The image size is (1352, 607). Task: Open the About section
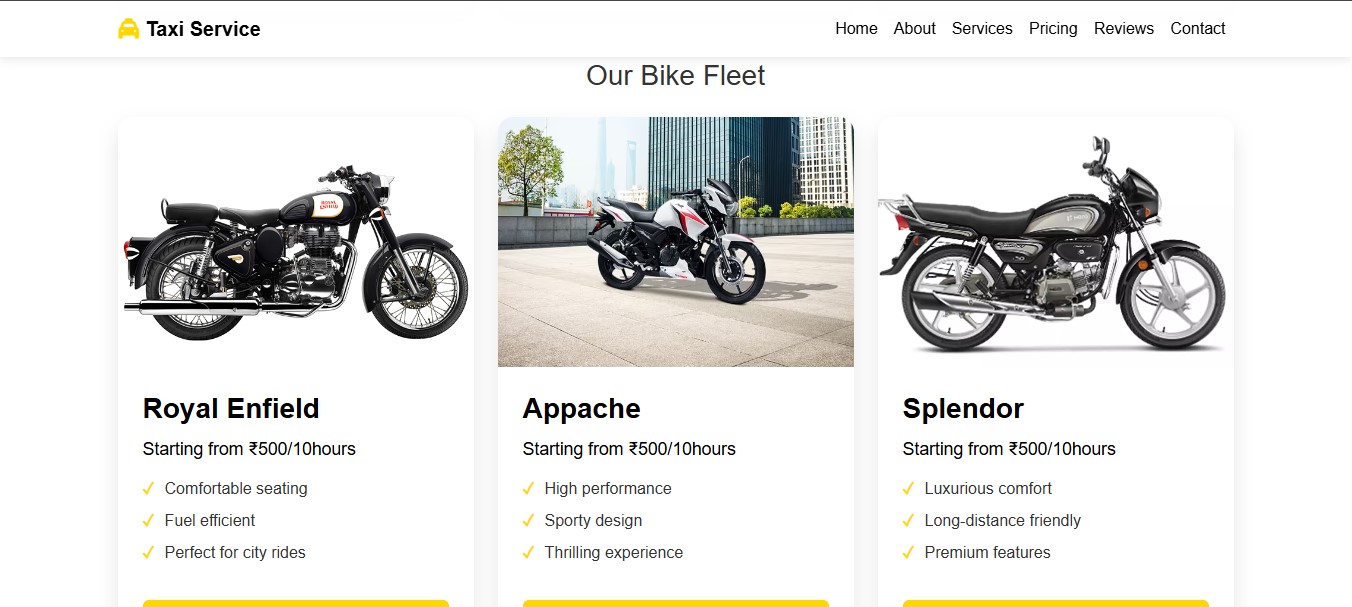pyautogui.click(x=914, y=28)
